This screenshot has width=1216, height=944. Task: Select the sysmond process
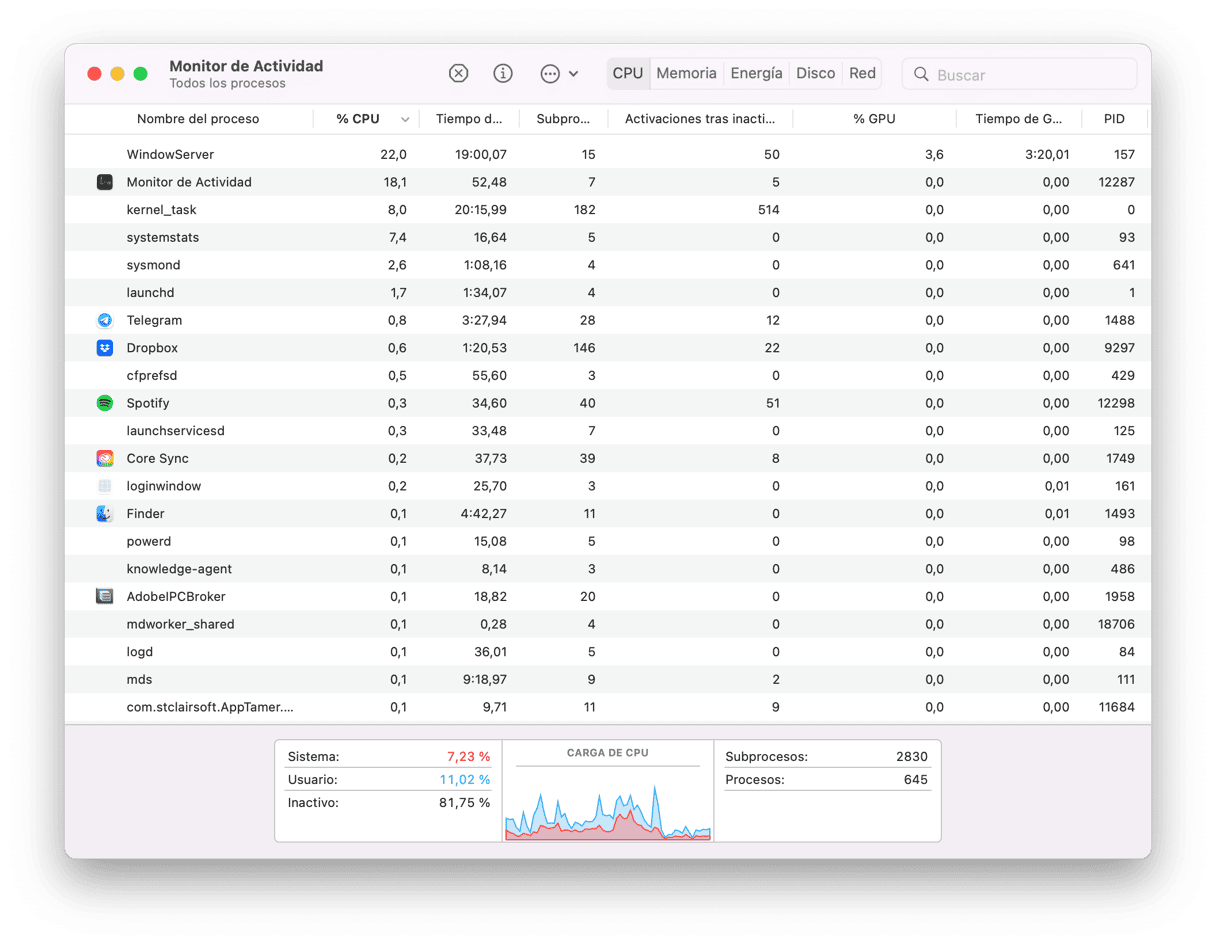(153, 265)
